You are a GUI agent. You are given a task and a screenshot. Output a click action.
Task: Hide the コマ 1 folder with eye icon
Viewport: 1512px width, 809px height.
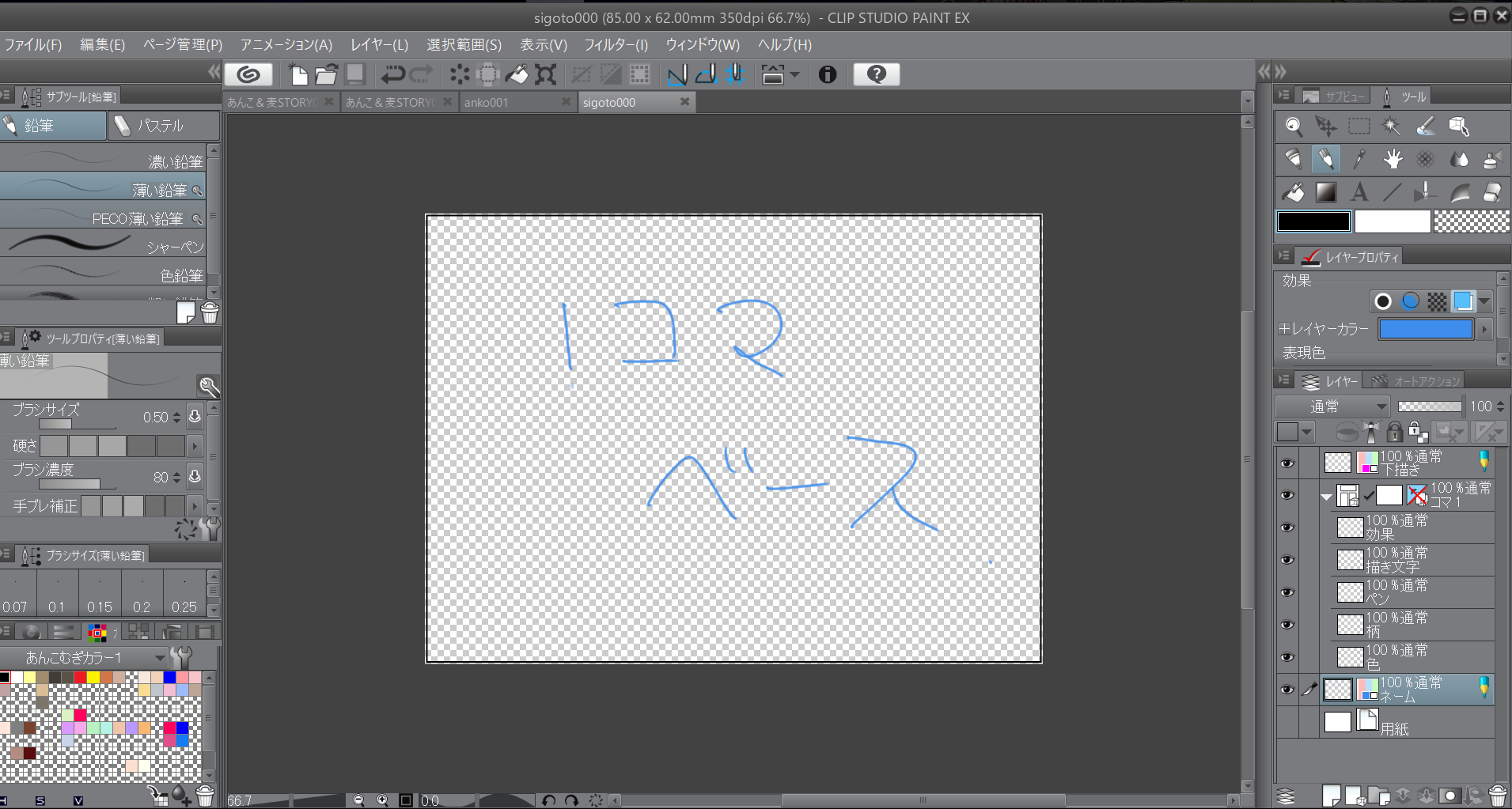pyautogui.click(x=1287, y=495)
